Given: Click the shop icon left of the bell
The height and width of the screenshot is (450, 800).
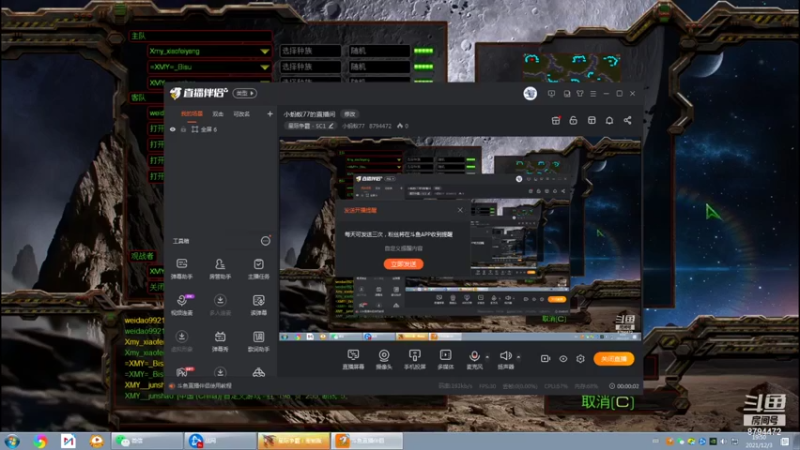Looking at the screenshot, I should [591, 120].
